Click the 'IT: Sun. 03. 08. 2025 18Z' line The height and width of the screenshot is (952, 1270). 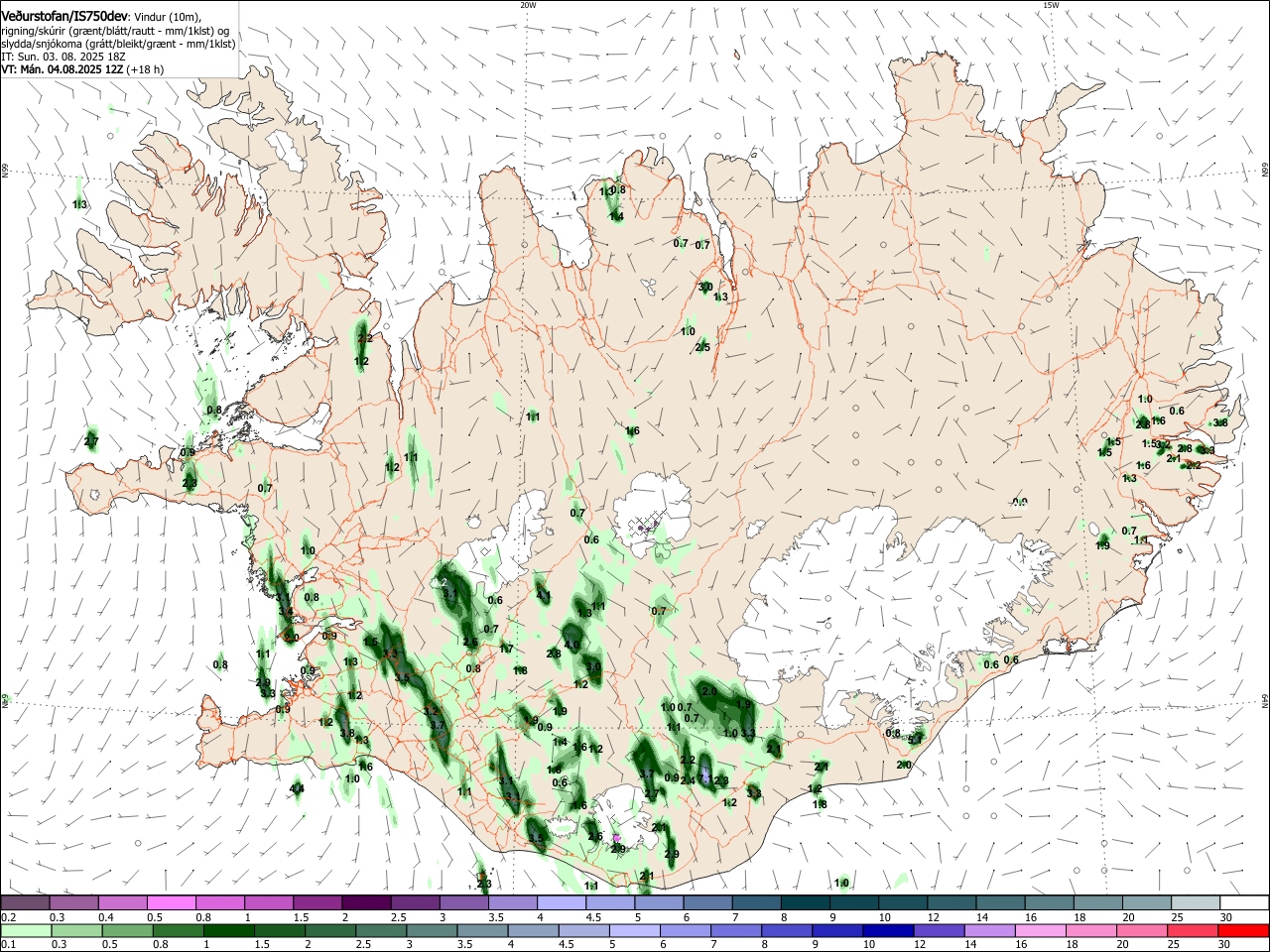coord(63,57)
